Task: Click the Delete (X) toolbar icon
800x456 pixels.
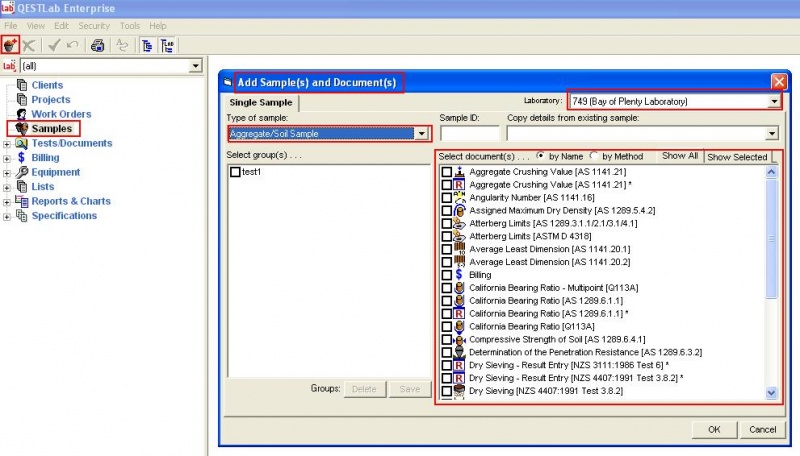Action: [x=29, y=45]
